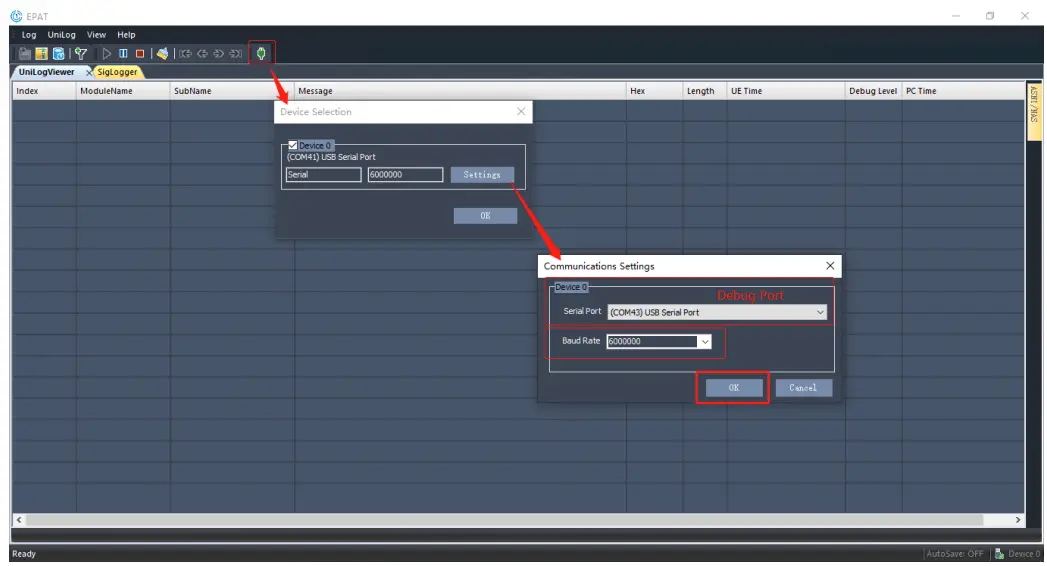Switch to the SigLogger tab
This screenshot has height=566, width=1047.
pyautogui.click(x=117, y=72)
